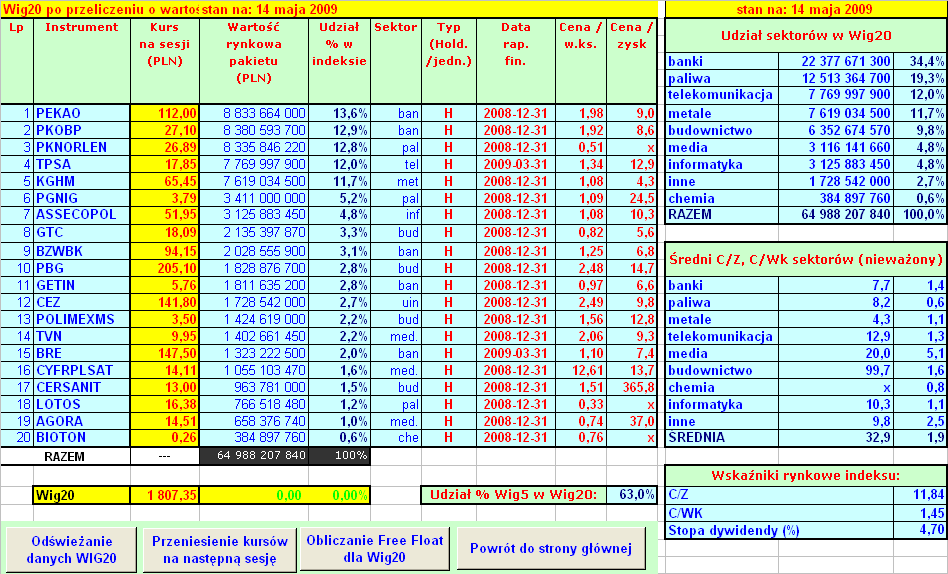Select the KGHM instrument name cell
Screen dimensions: 948x574
[81, 181]
